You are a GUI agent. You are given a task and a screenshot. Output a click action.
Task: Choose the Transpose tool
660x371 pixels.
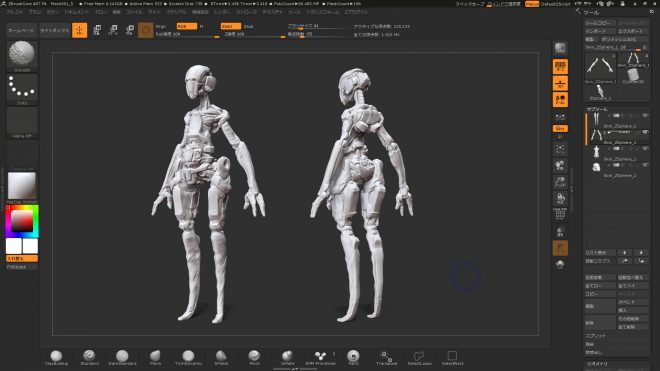386,358
